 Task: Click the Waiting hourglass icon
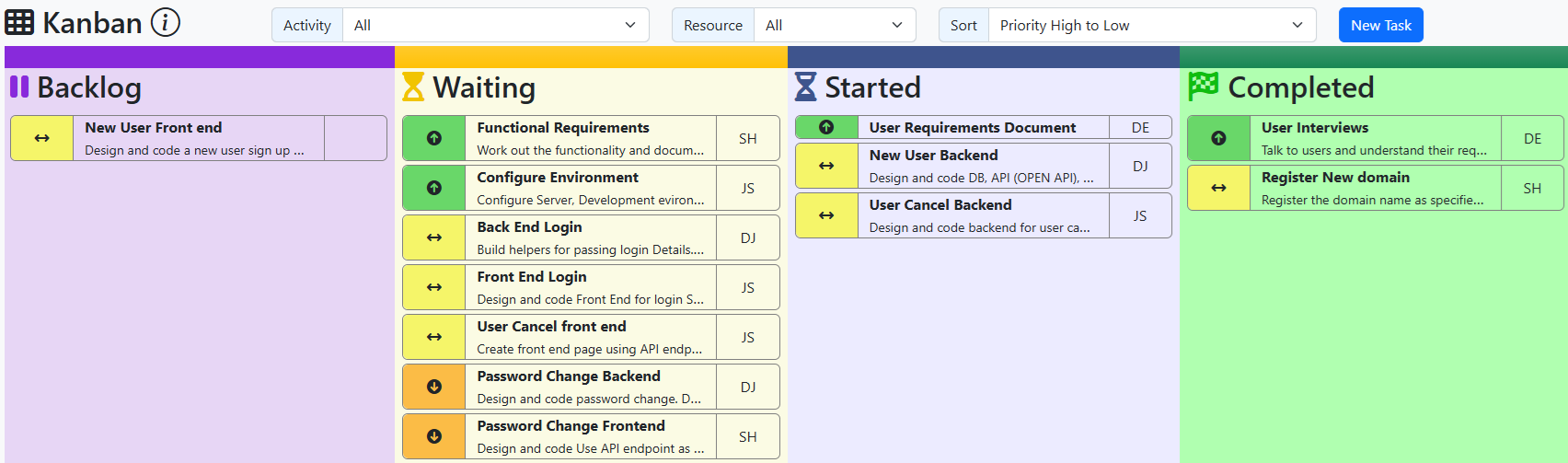413,87
